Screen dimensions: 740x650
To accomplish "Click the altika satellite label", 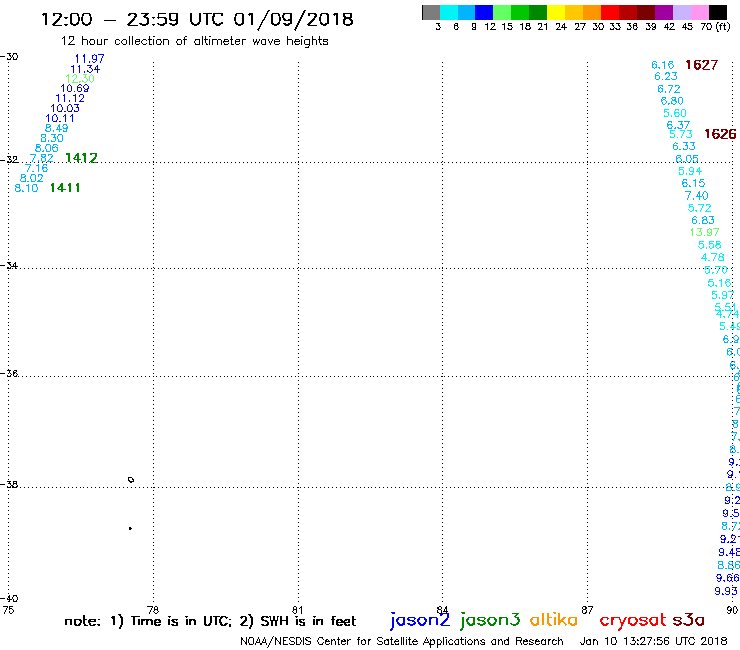I will pyautogui.click(x=554, y=620).
